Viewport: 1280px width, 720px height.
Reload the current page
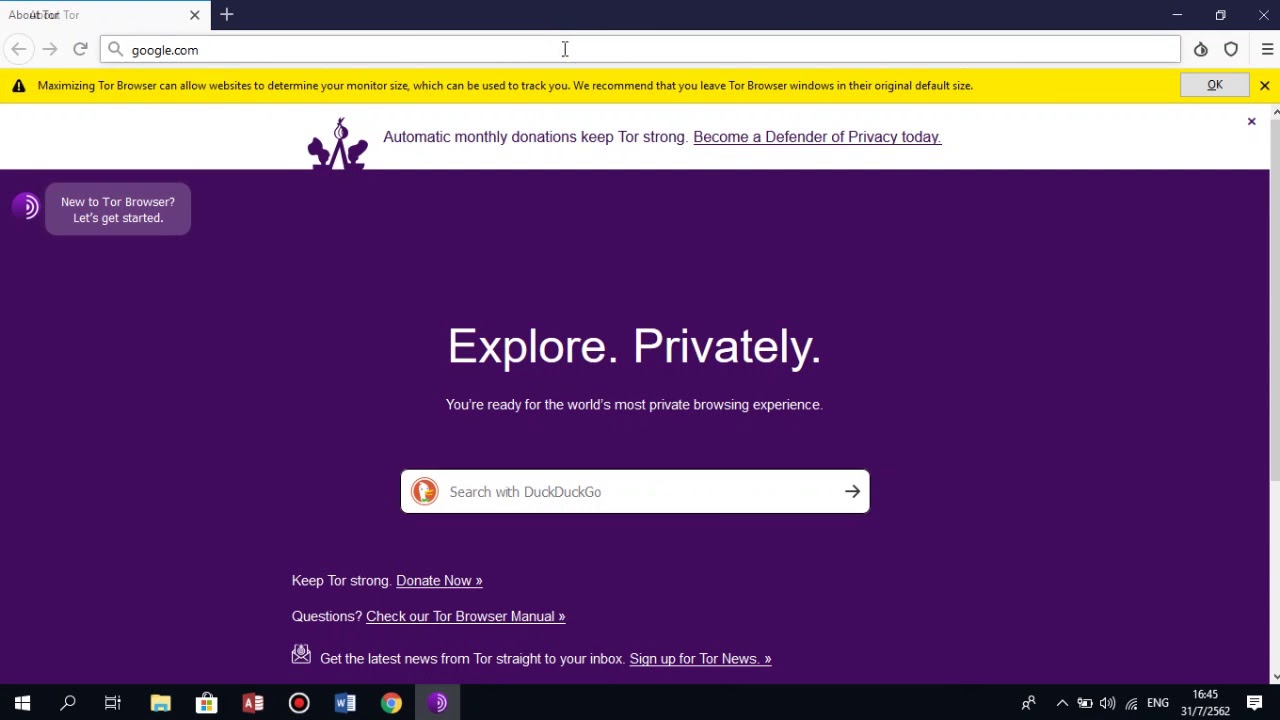pos(80,49)
